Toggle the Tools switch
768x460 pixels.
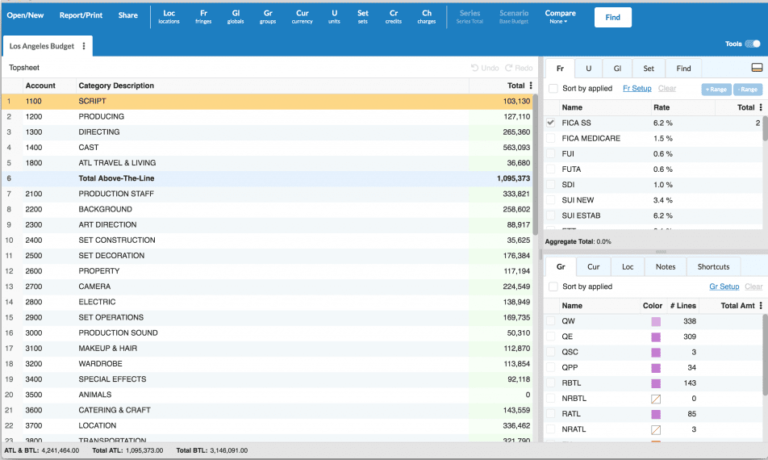tap(752, 44)
